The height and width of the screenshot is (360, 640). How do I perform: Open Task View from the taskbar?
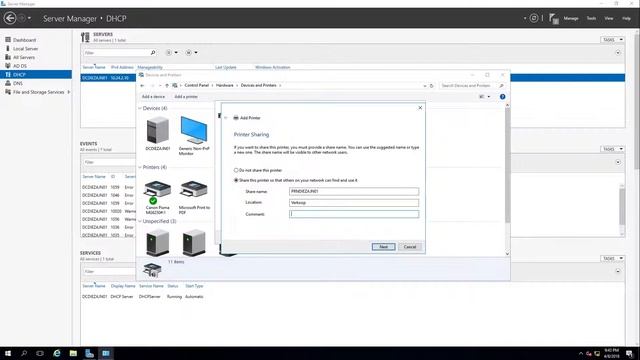point(40,353)
